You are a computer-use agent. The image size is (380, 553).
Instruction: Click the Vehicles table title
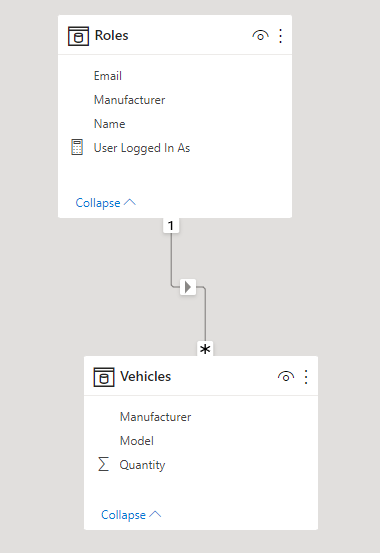click(145, 377)
